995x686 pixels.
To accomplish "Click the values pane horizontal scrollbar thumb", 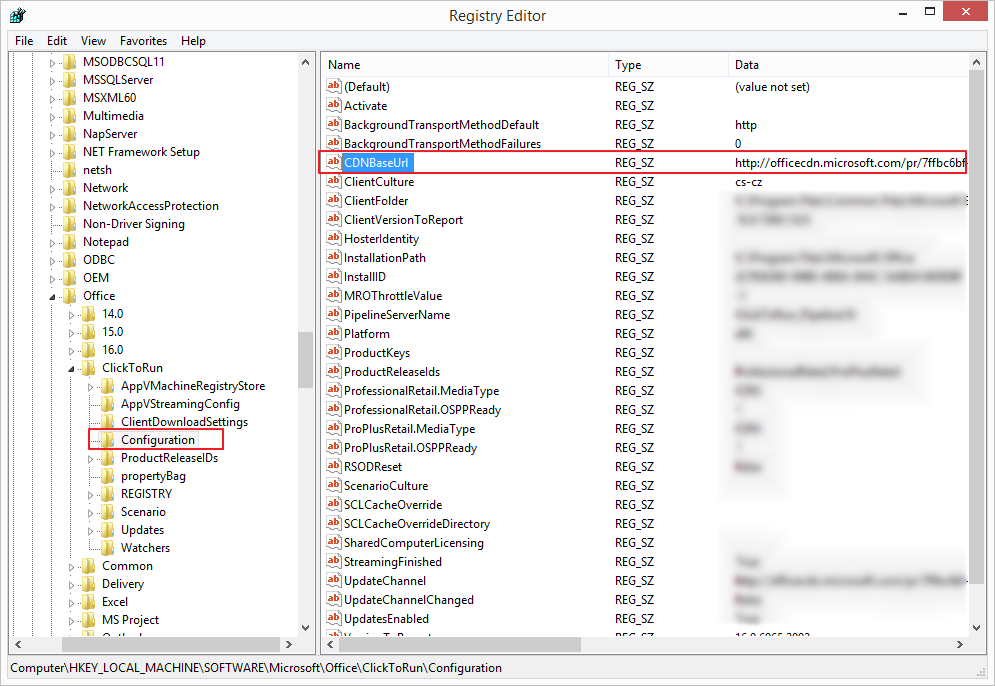I will (x=459, y=644).
